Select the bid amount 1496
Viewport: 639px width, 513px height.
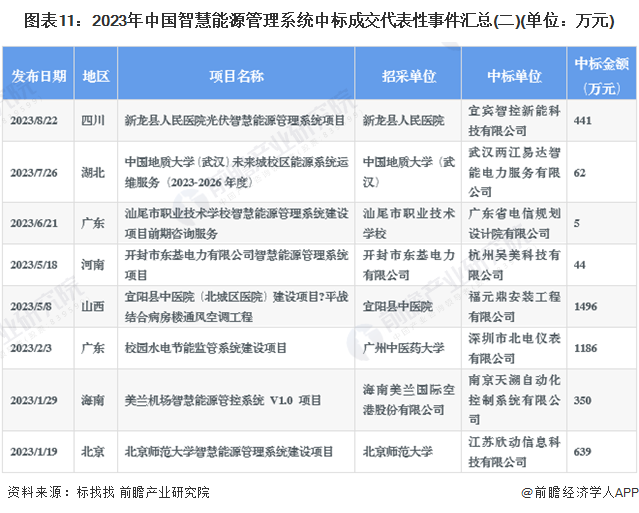point(586,306)
